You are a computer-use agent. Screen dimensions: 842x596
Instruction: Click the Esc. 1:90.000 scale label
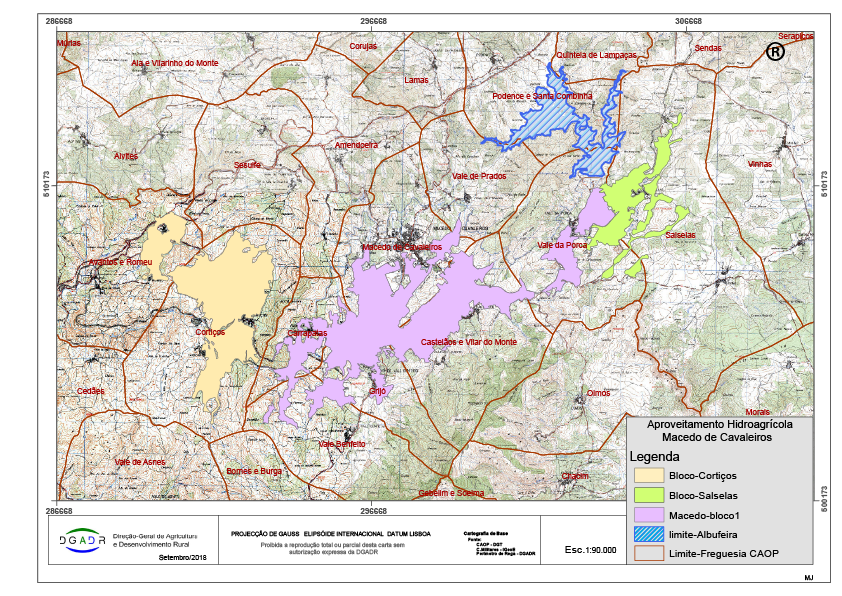coord(590,550)
